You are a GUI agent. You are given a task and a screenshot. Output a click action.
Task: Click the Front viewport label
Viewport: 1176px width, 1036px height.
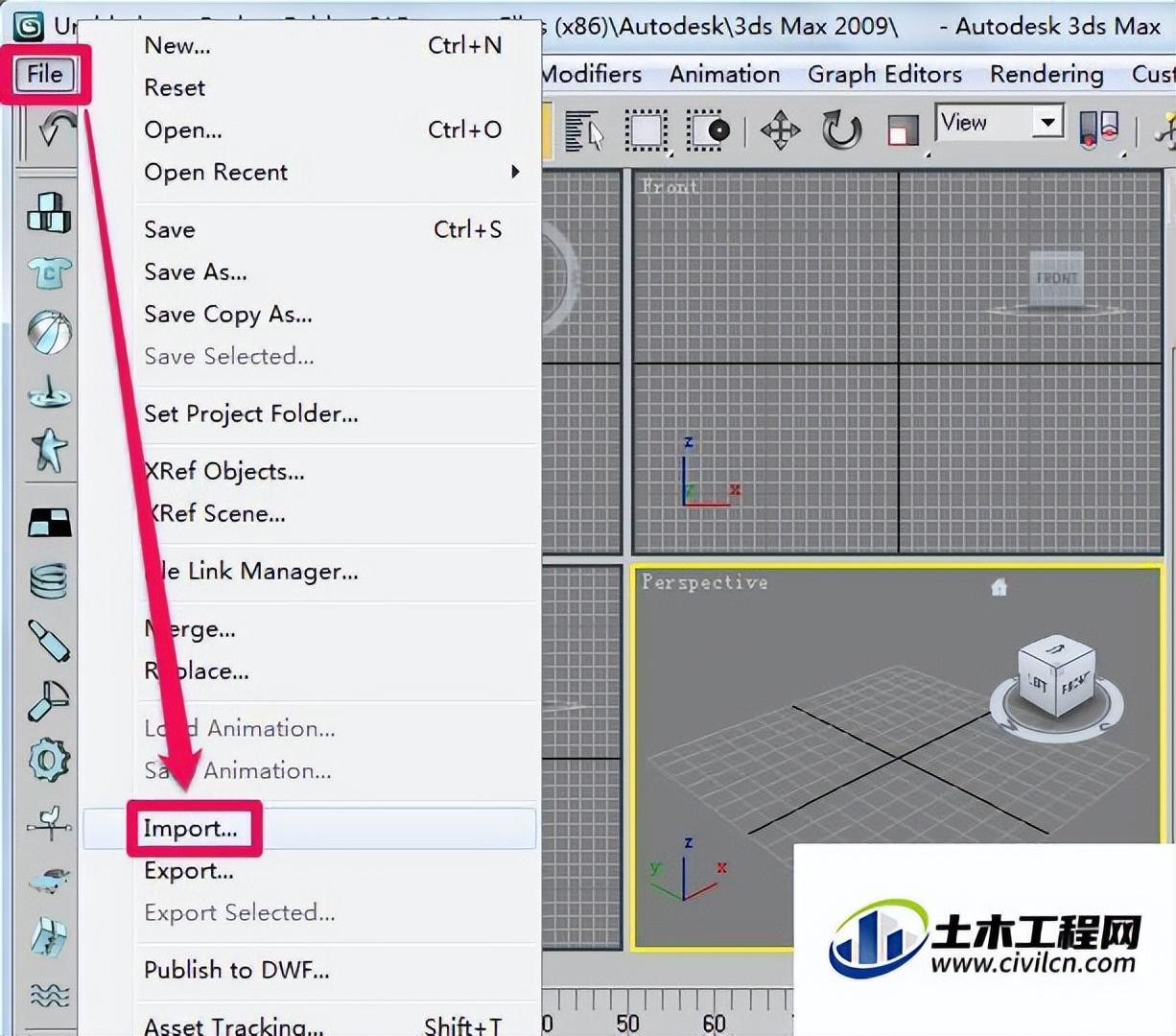[670, 186]
